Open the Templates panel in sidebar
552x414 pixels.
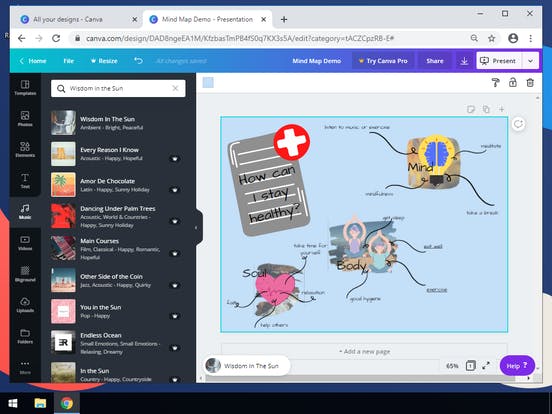[25, 88]
